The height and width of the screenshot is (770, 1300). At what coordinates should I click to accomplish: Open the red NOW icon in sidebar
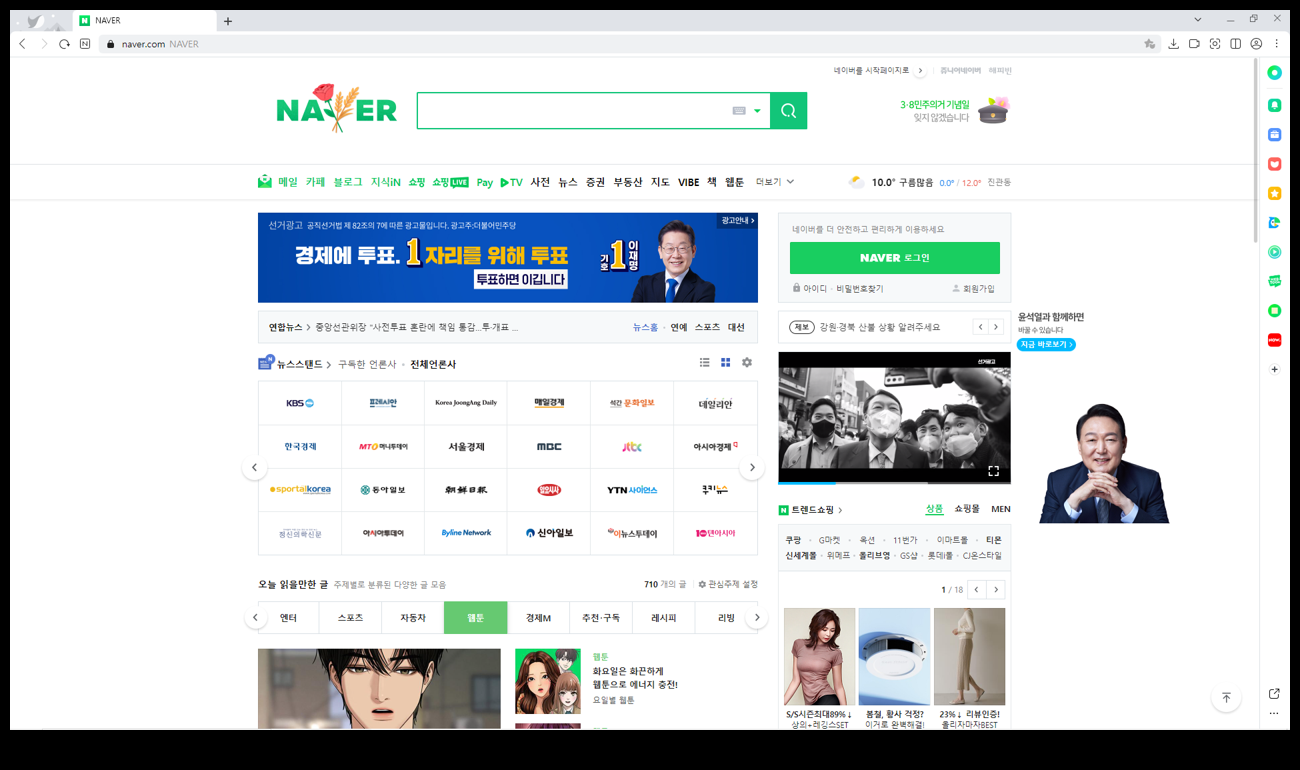click(x=1274, y=340)
